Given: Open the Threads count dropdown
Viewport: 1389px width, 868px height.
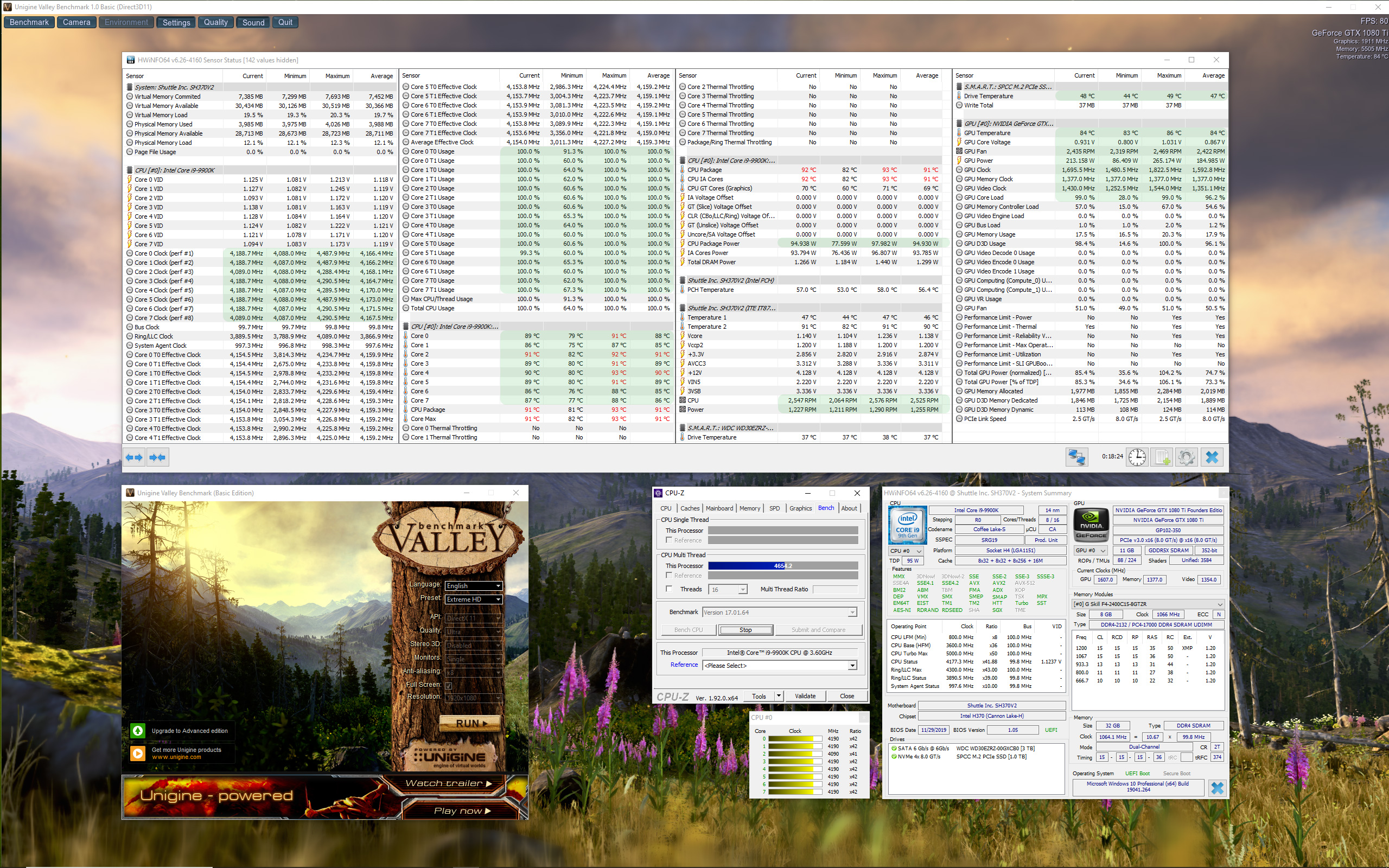Looking at the screenshot, I should pyautogui.click(x=728, y=590).
